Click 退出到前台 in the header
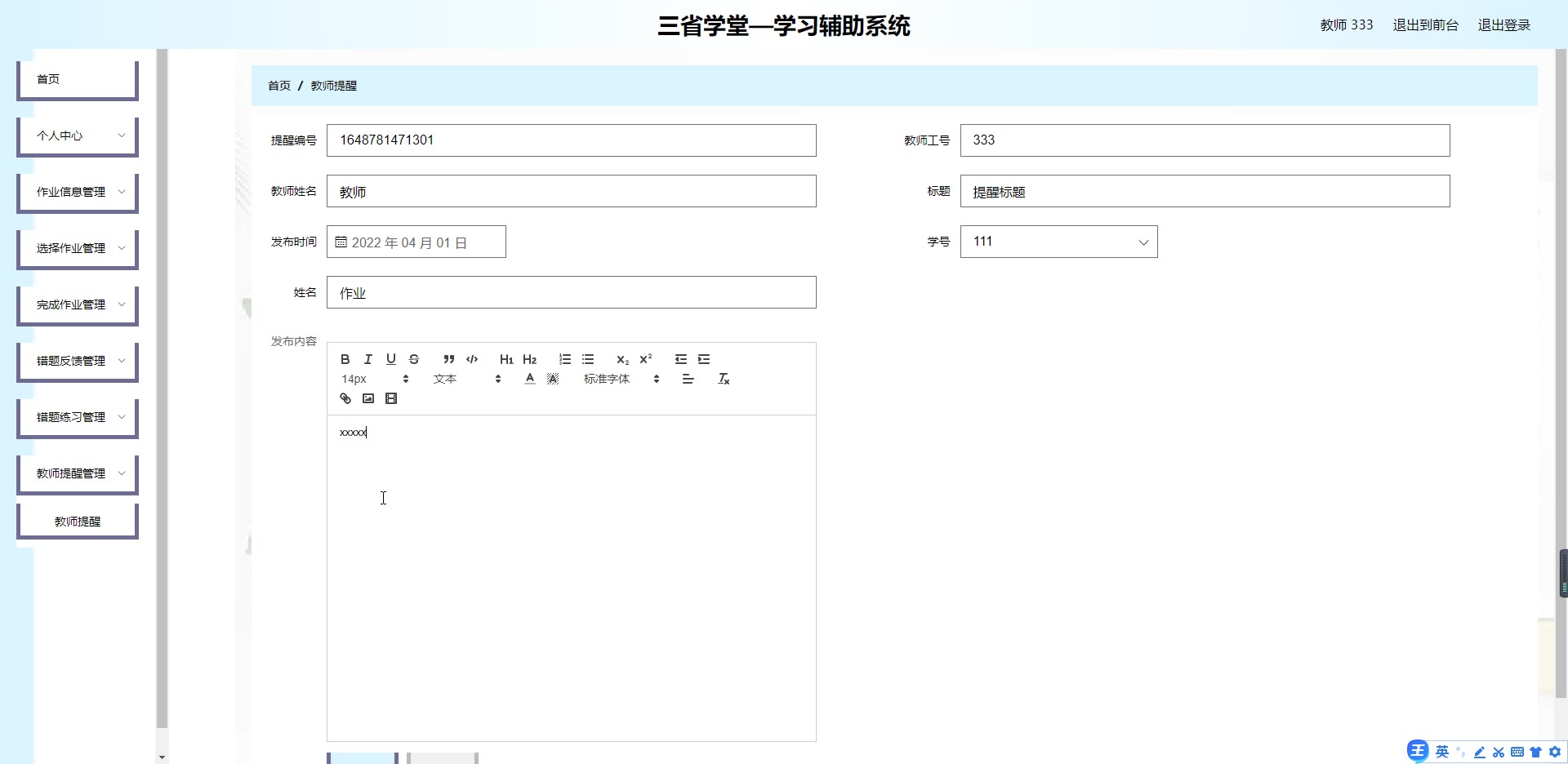Screen dimensions: 1568x764 [x=1425, y=25]
